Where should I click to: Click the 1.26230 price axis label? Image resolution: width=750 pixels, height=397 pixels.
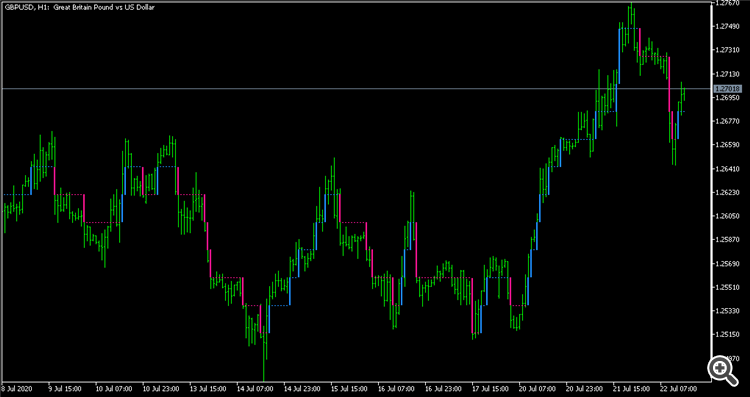727,193
